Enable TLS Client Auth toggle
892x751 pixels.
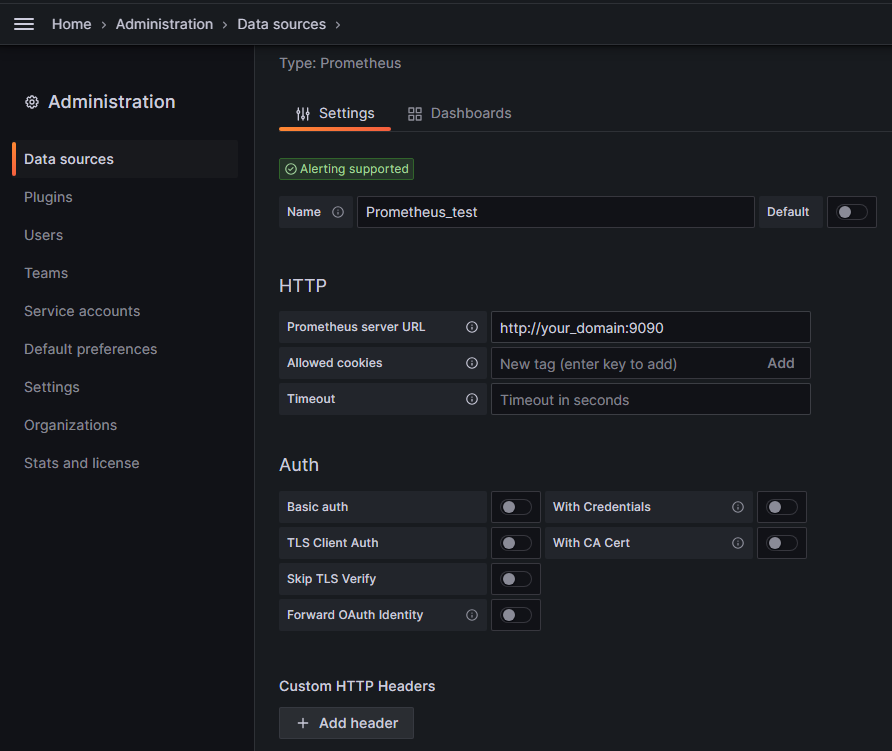tap(515, 543)
